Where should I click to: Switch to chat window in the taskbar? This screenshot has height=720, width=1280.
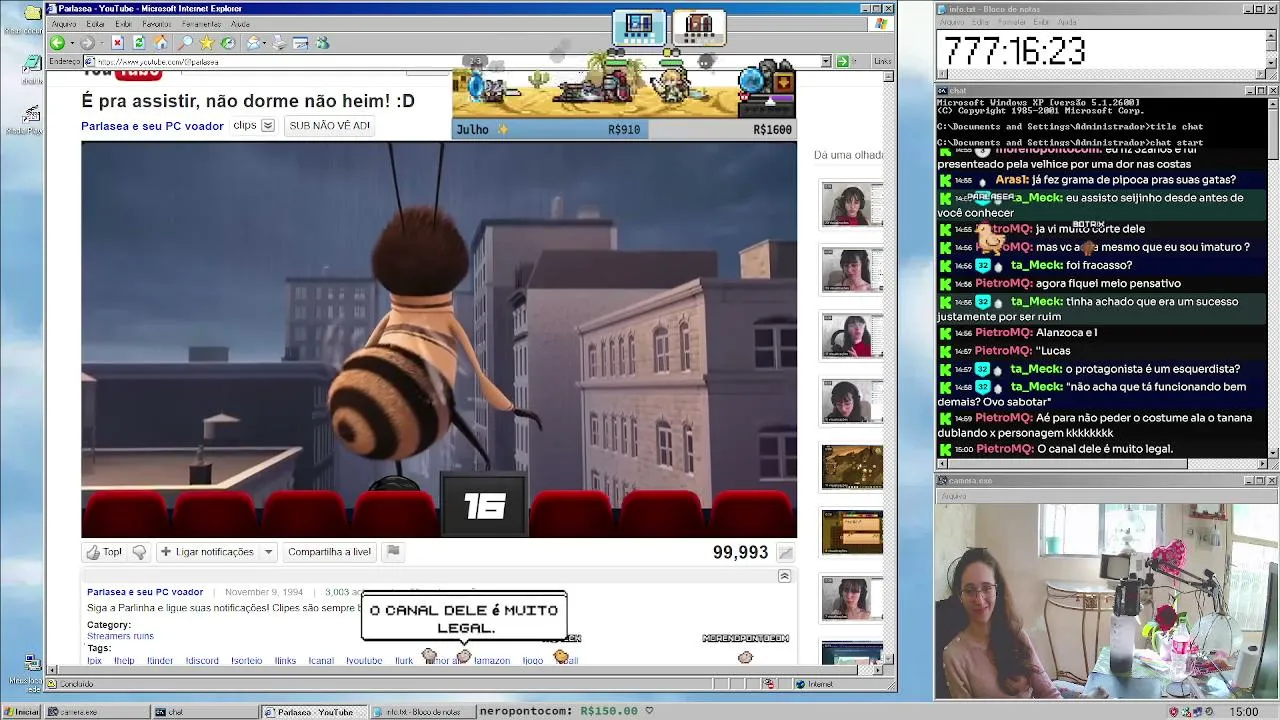(x=204, y=712)
